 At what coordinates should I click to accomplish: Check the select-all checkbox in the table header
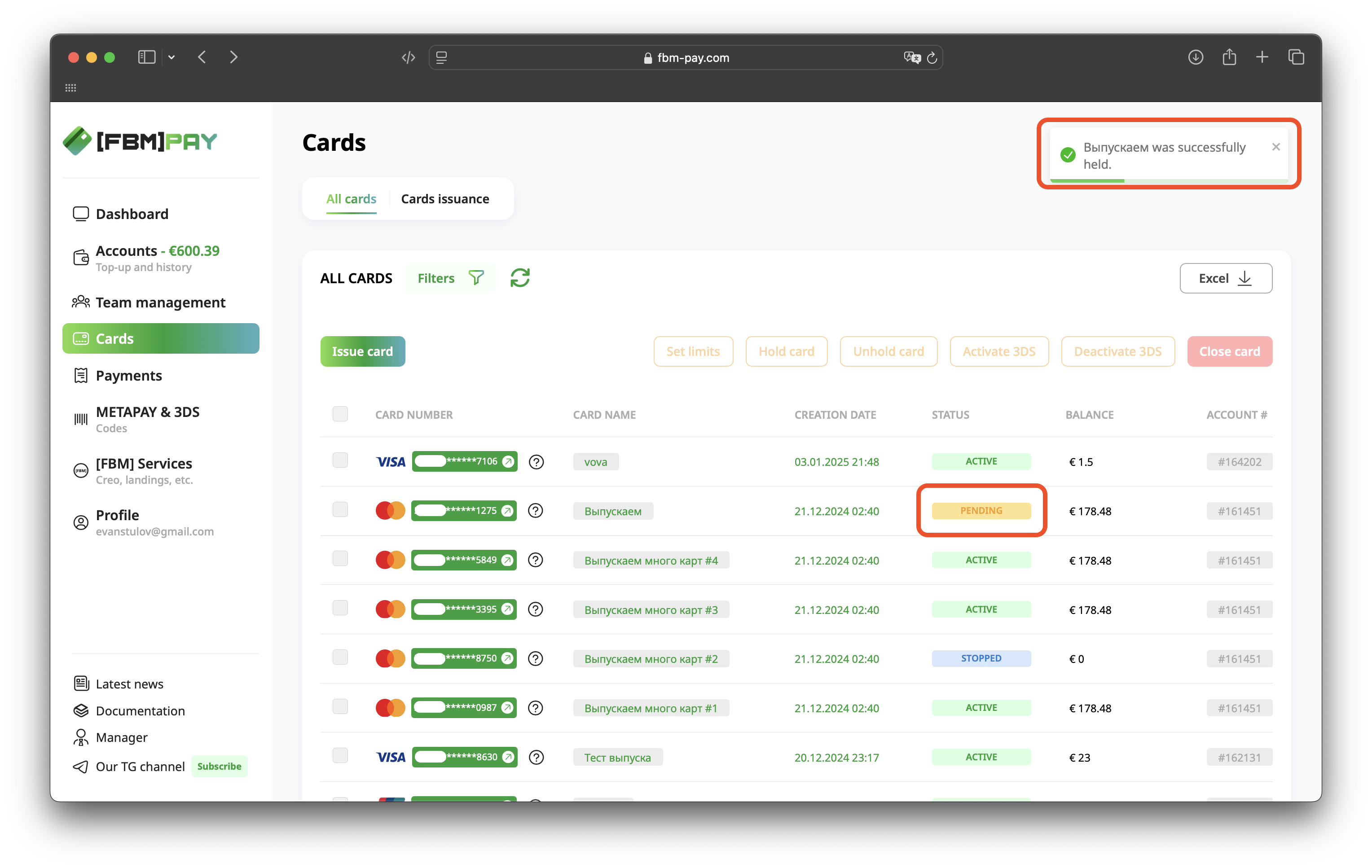(340, 414)
